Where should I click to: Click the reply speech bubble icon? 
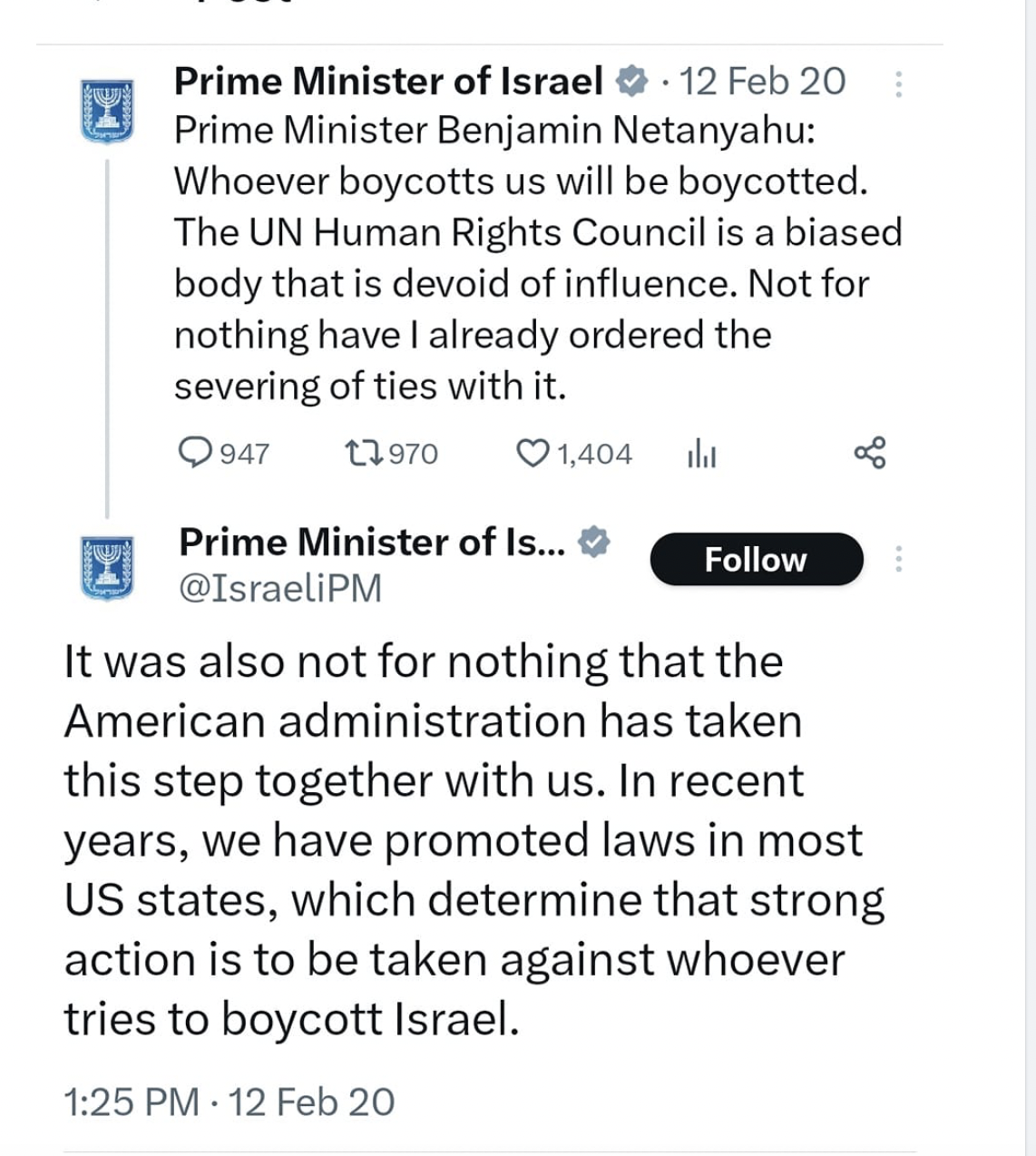click(x=194, y=452)
